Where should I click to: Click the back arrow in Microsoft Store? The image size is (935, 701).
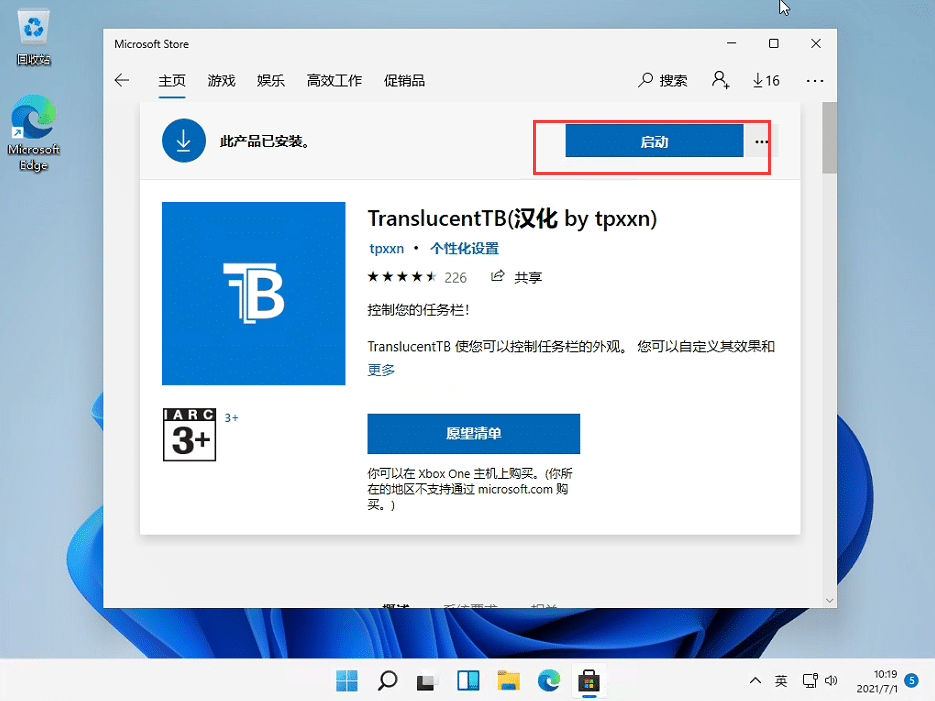(121, 80)
